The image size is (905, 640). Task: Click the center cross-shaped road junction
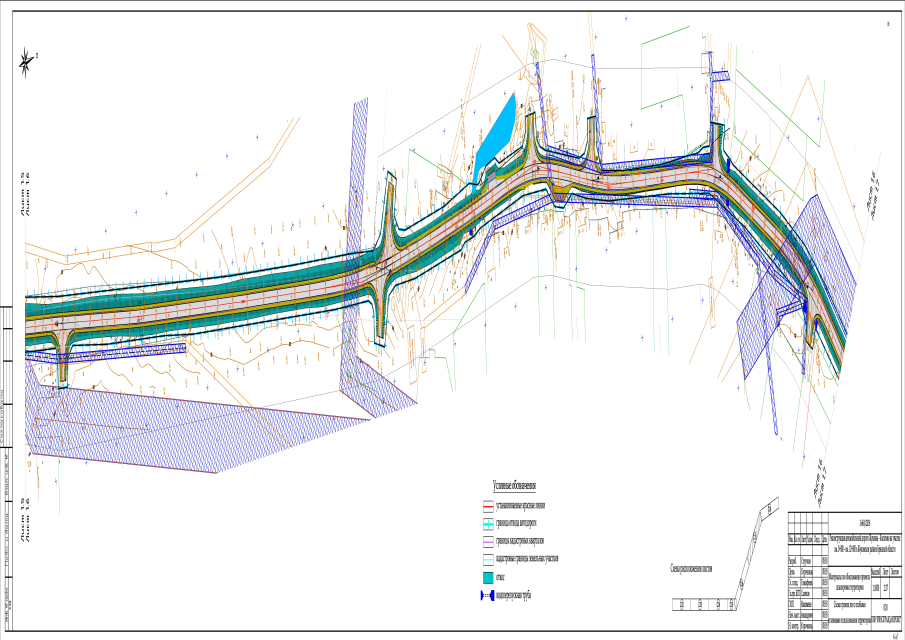(x=383, y=268)
